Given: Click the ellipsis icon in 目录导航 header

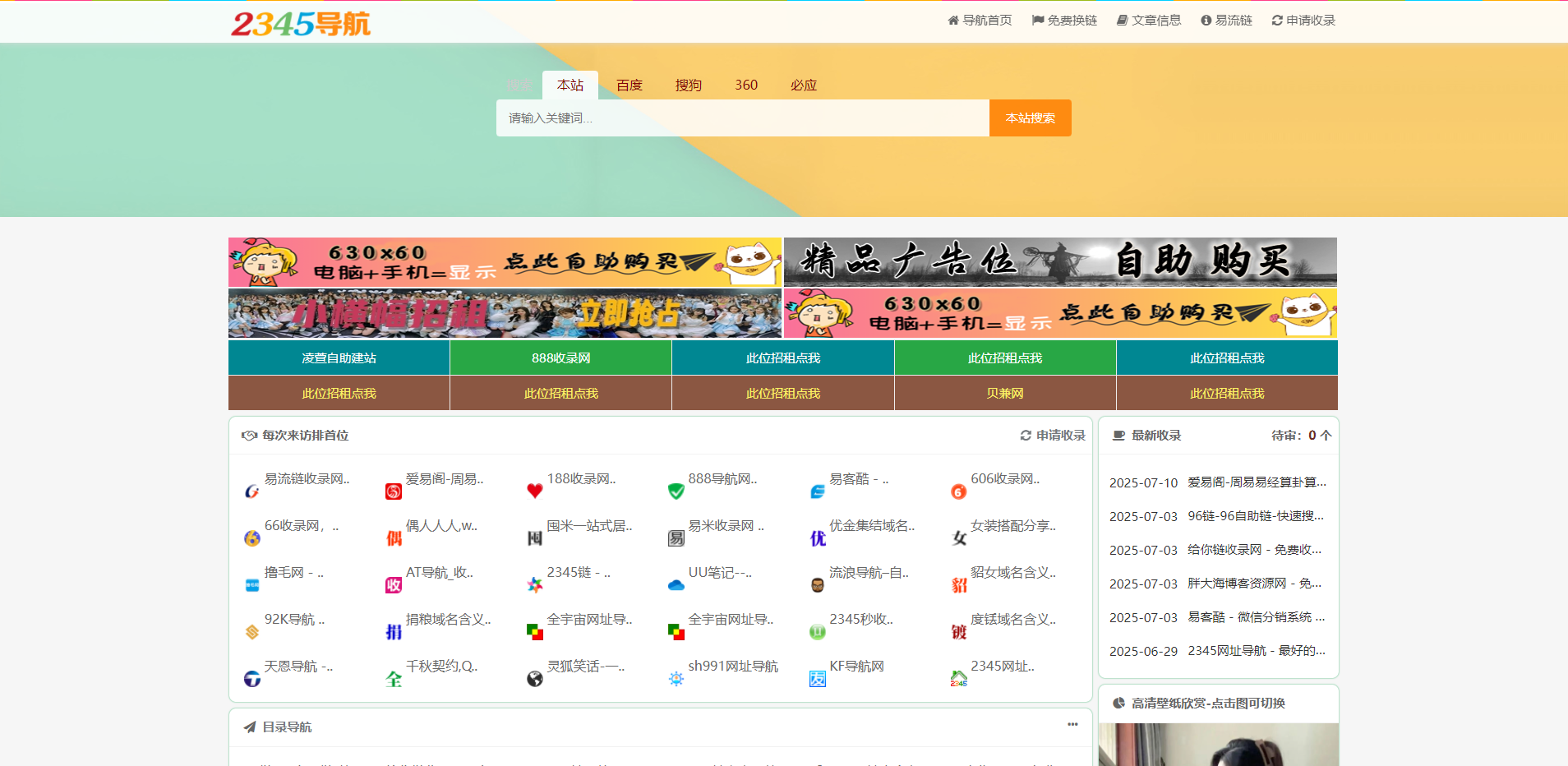Looking at the screenshot, I should [1072, 724].
